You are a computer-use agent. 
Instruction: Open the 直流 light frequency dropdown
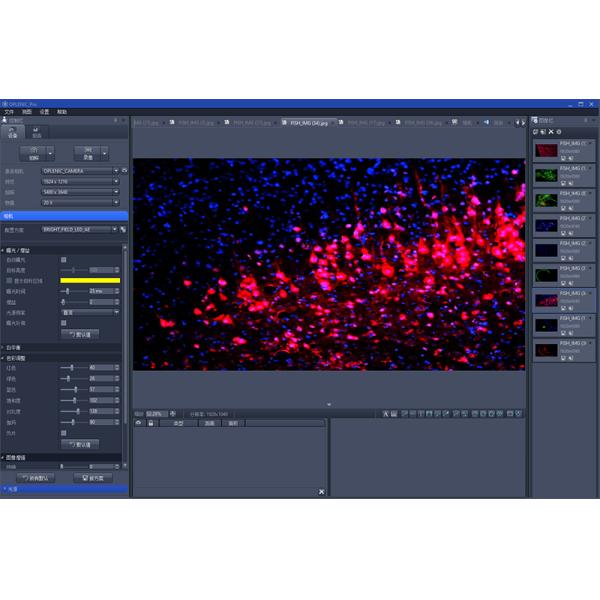(x=90, y=313)
